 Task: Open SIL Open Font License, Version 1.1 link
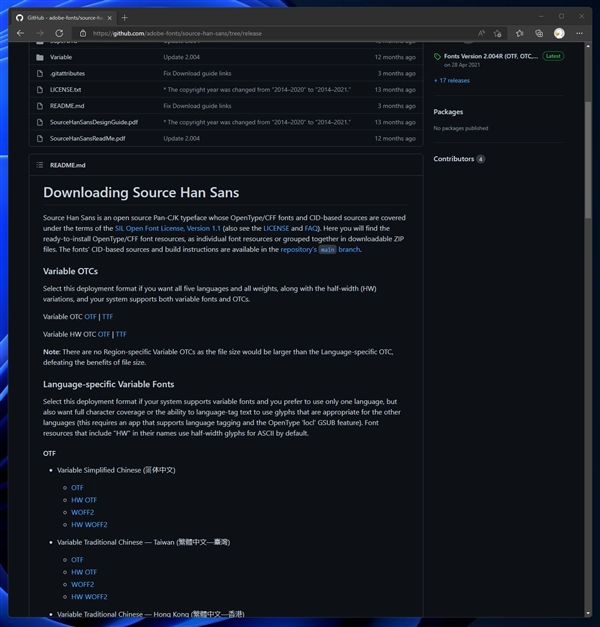168,228
